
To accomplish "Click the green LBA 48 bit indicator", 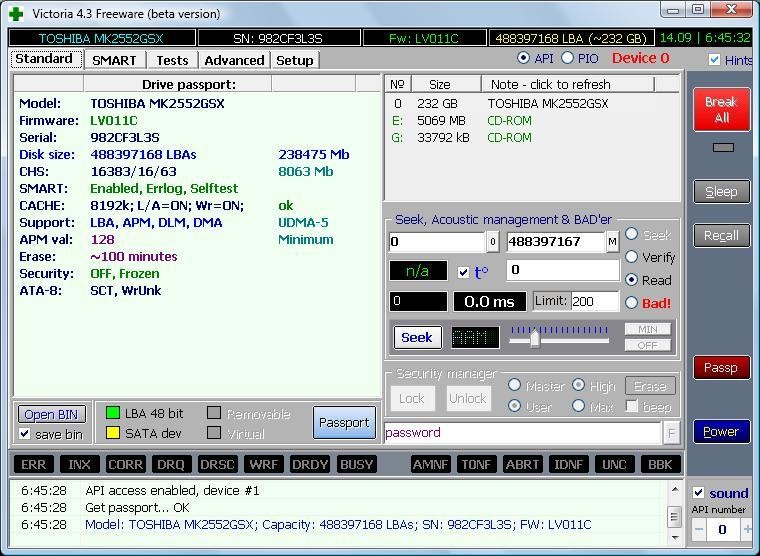I will tap(112, 413).
